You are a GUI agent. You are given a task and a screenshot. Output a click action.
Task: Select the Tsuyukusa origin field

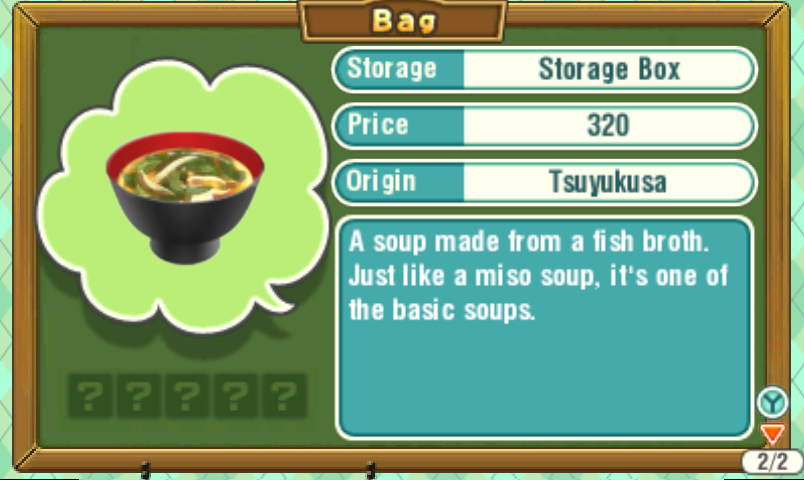tap(609, 182)
